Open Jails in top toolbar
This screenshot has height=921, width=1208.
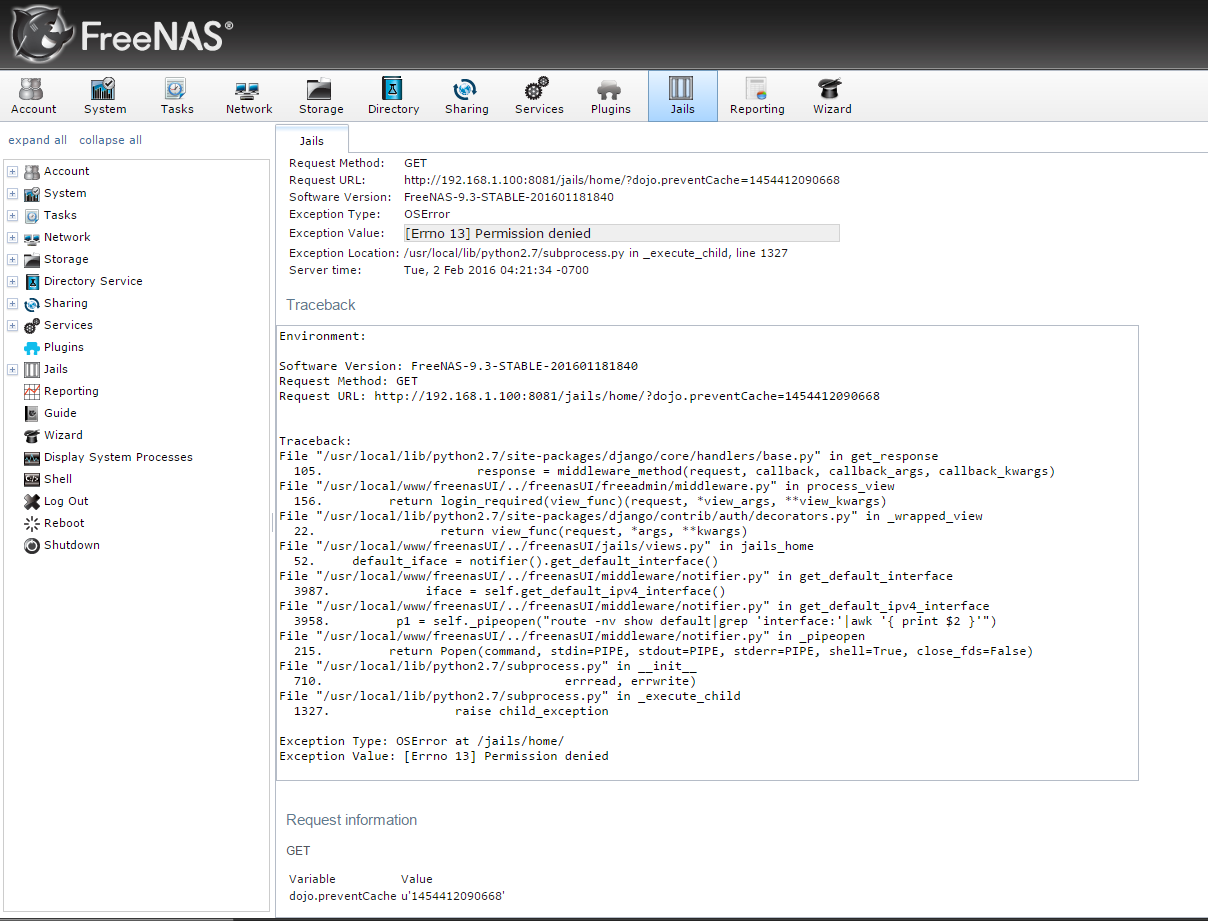pos(682,97)
